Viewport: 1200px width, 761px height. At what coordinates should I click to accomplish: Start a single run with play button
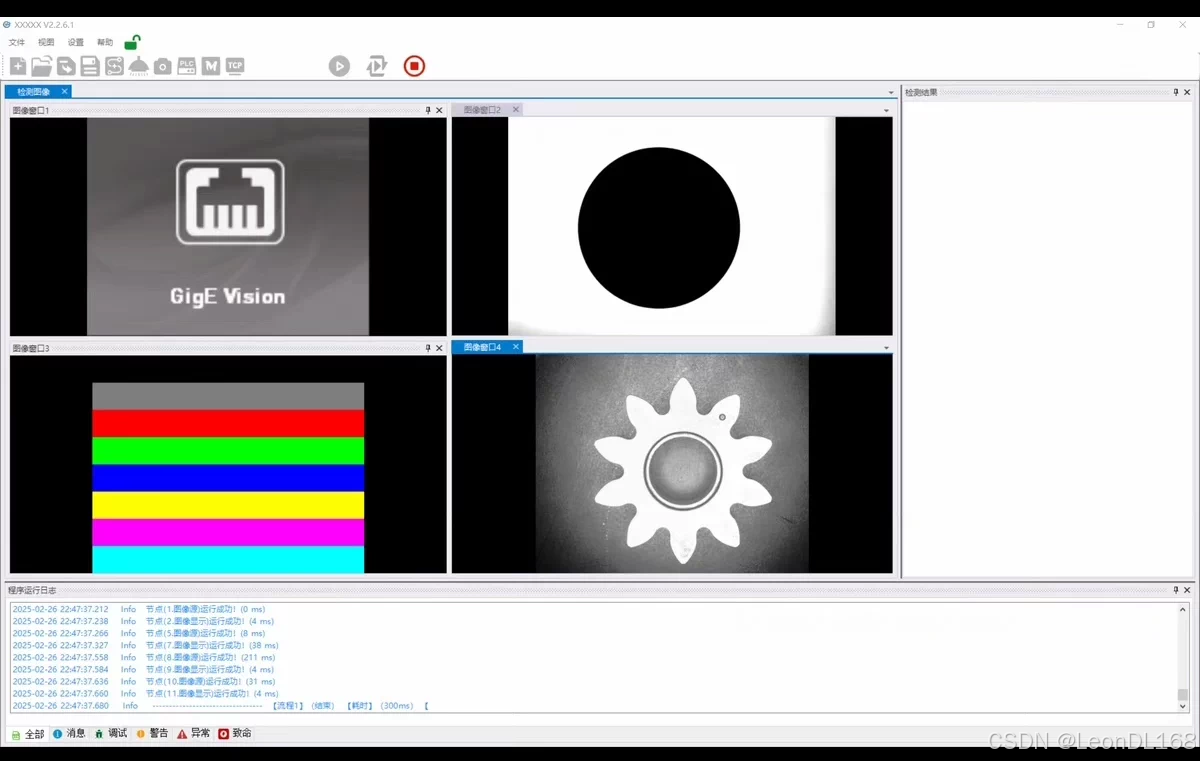tap(340, 66)
